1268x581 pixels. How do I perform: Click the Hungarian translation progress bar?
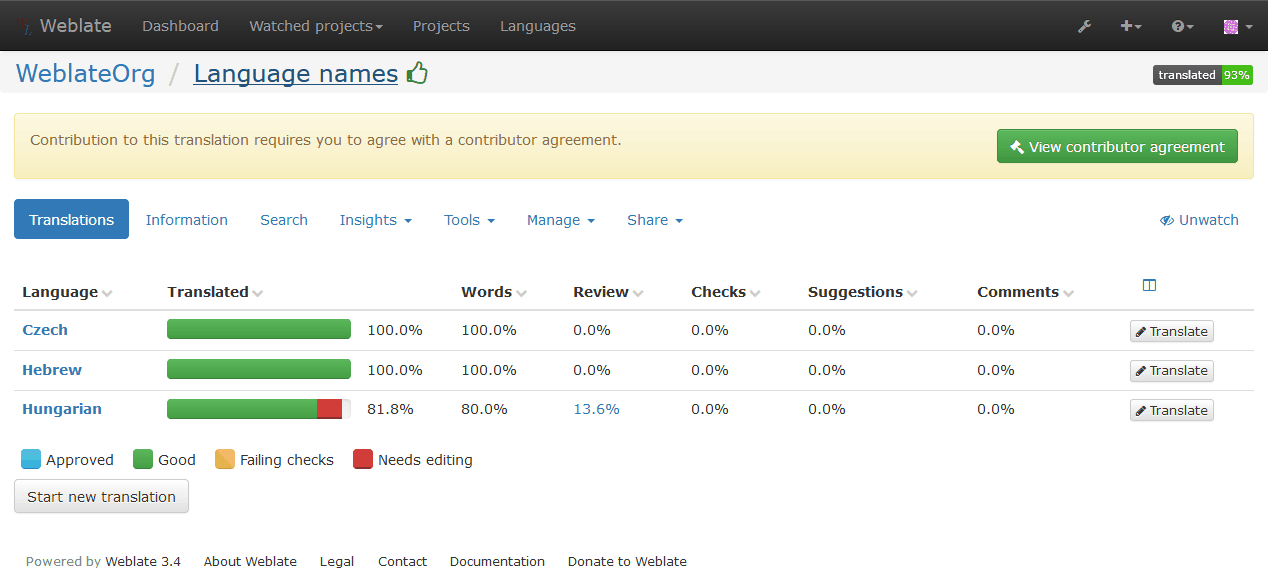coord(259,409)
